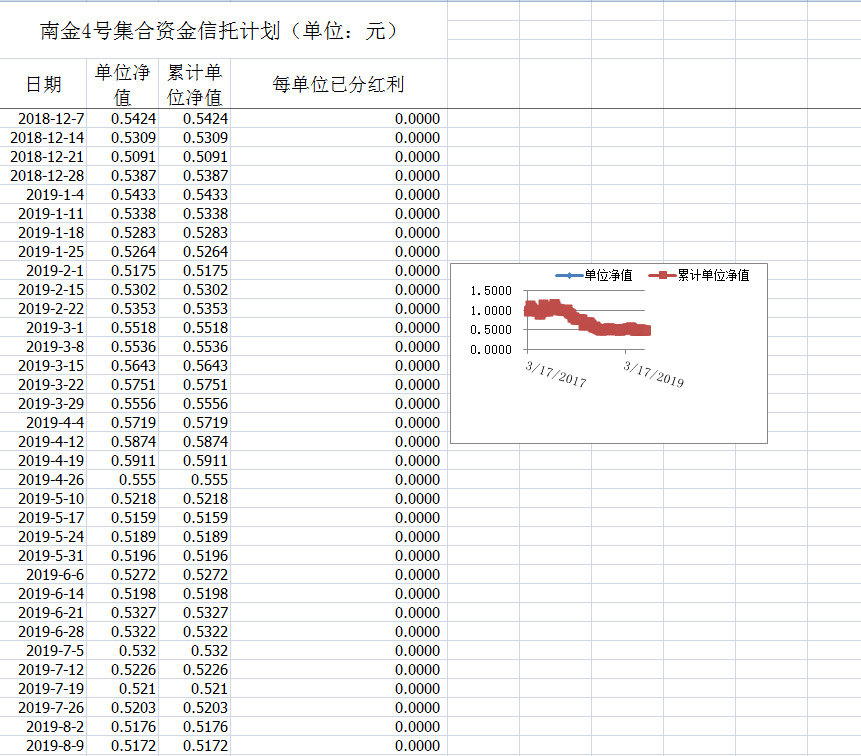This screenshot has width=861, height=756.
Task: Click date cell 2019-7-5
Action: point(43,651)
